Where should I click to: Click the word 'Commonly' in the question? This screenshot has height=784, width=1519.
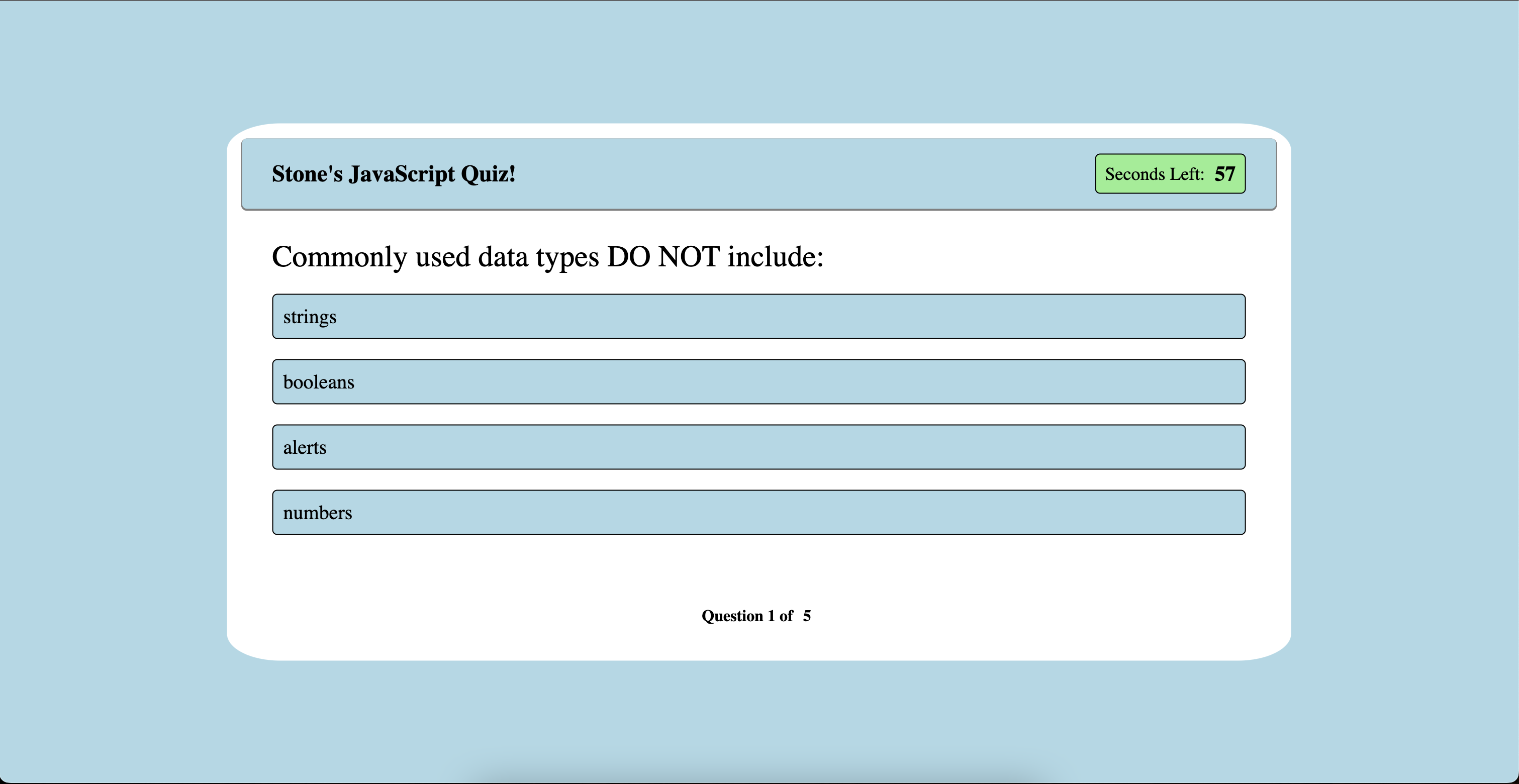click(x=339, y=257)
